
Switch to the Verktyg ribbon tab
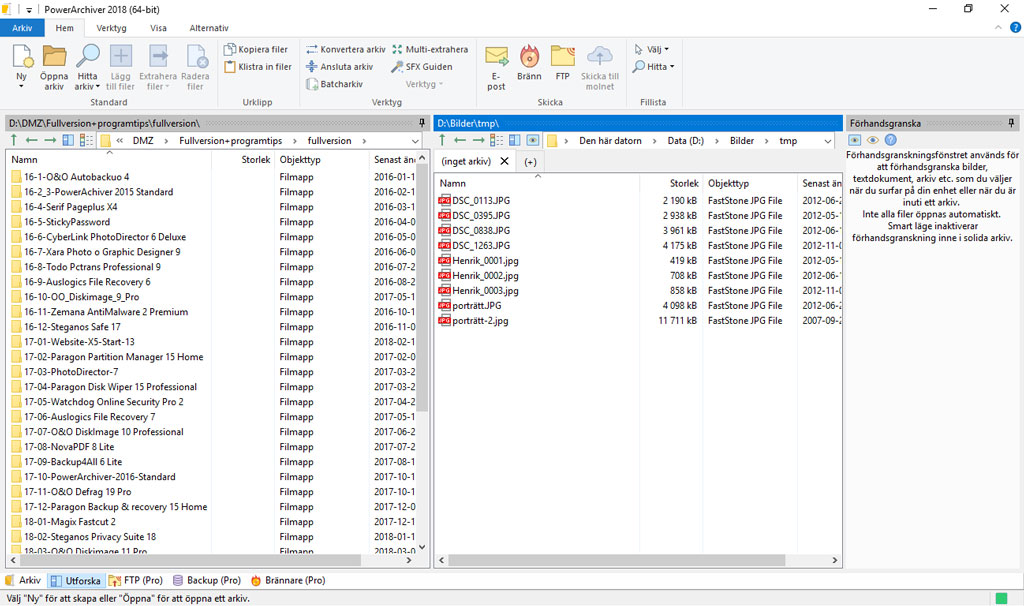112,28
